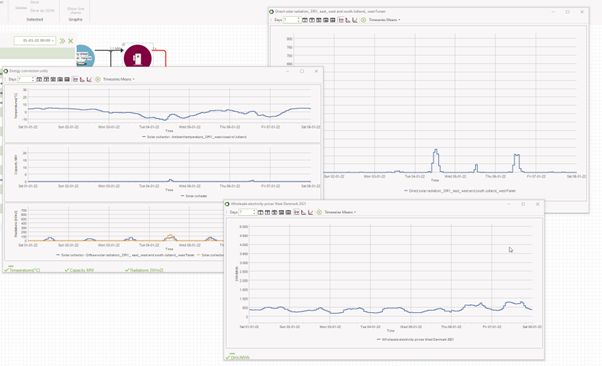Open Timeseries Means dropdown in Direct solar radiation window
This screenshot has width=602, height=366.
click(x=384, y=20)
